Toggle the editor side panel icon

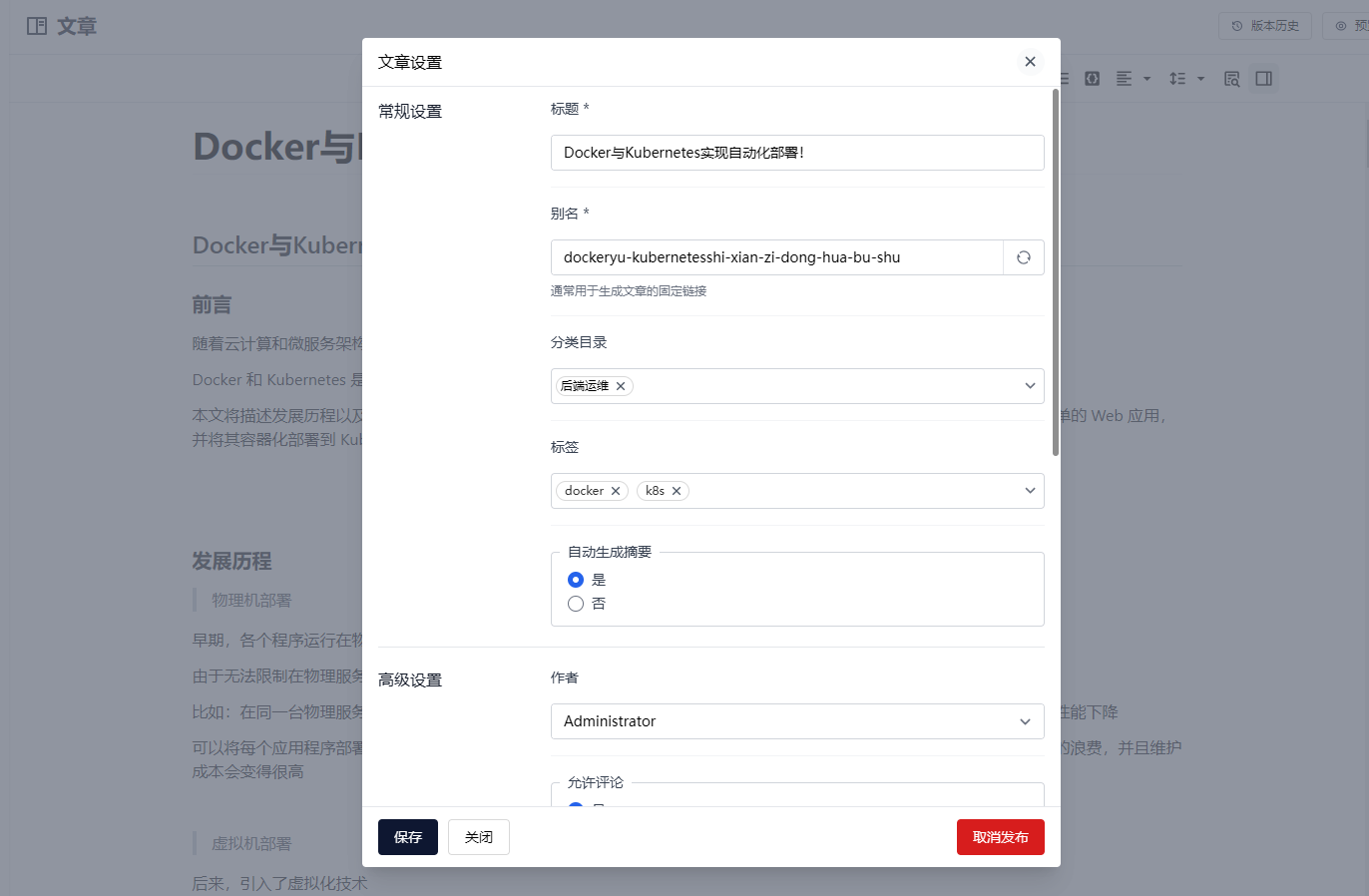[1264, 79]
